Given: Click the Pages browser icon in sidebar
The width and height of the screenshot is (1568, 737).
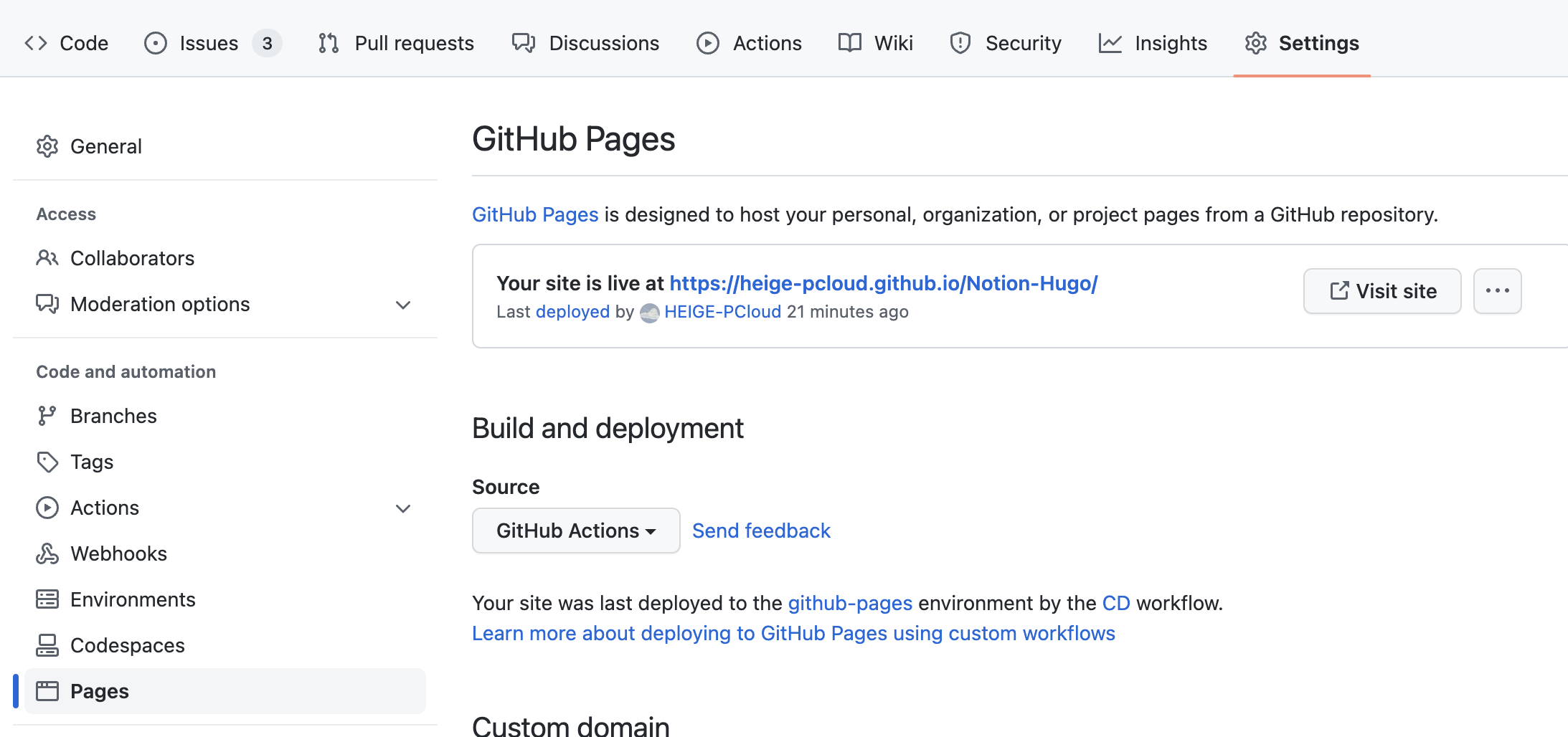Looking at the screenshot, I should [47, 691].
